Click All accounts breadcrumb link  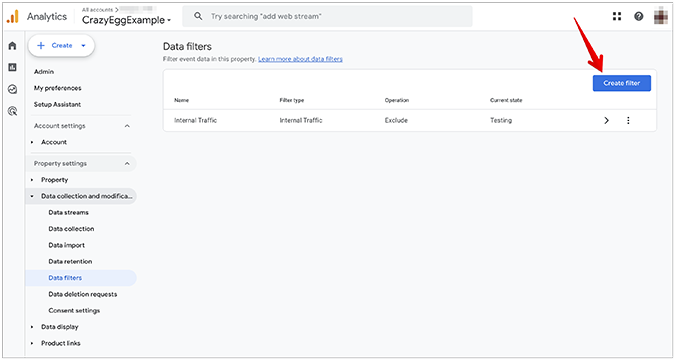click(x=97, y=9)
